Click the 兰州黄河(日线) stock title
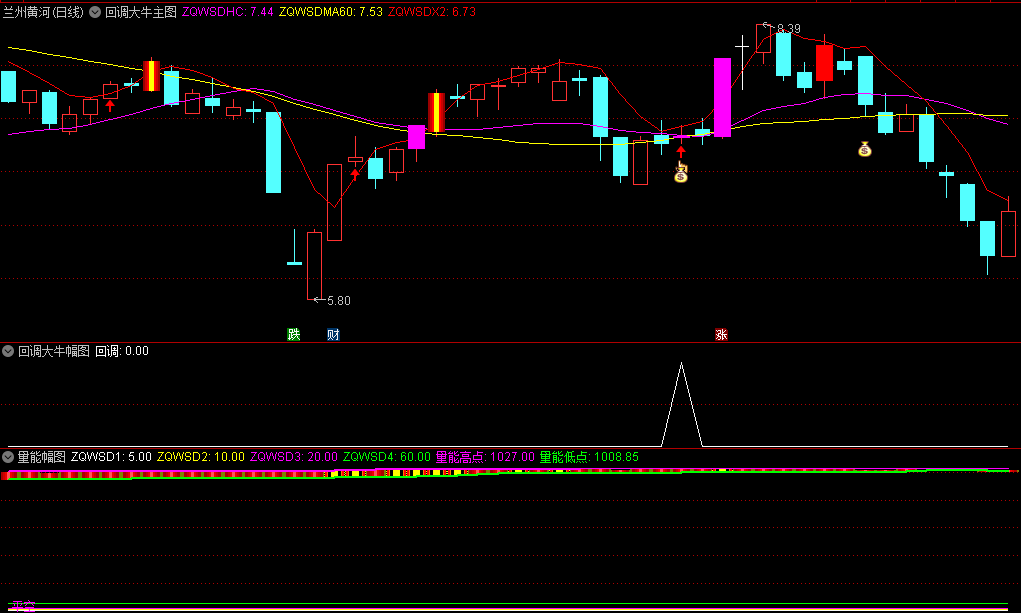The width and height of the screenshot is (1021, 613). click(43, 12)
